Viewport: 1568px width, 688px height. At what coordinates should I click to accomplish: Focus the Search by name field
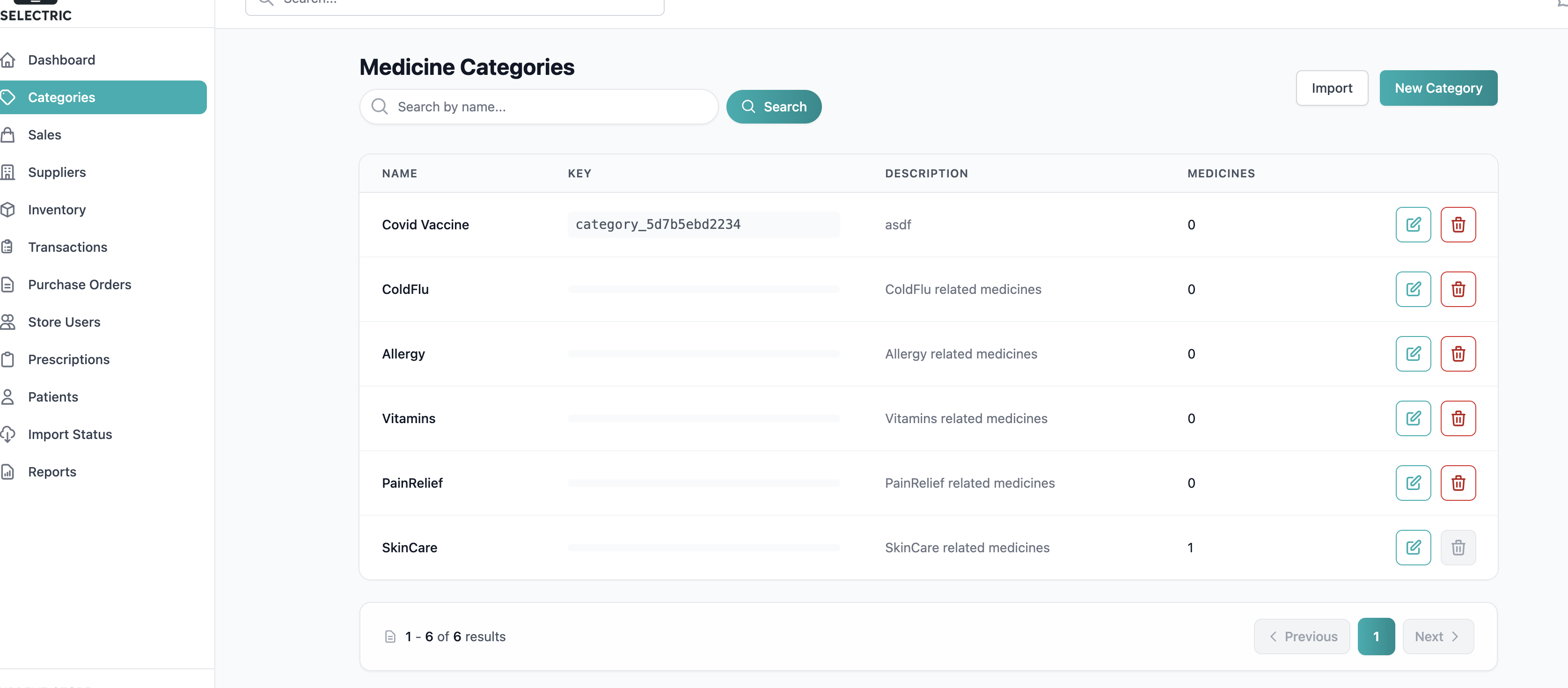[548, 107]
